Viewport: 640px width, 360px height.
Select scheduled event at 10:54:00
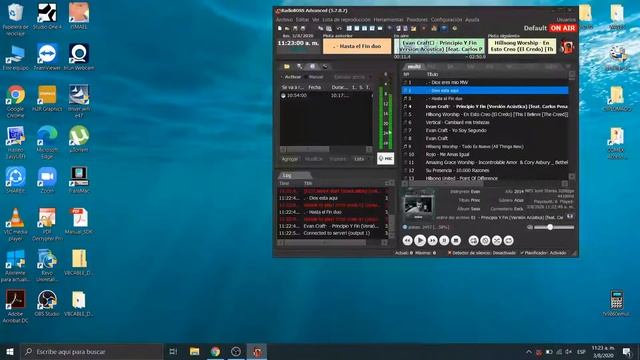point(326,95)
